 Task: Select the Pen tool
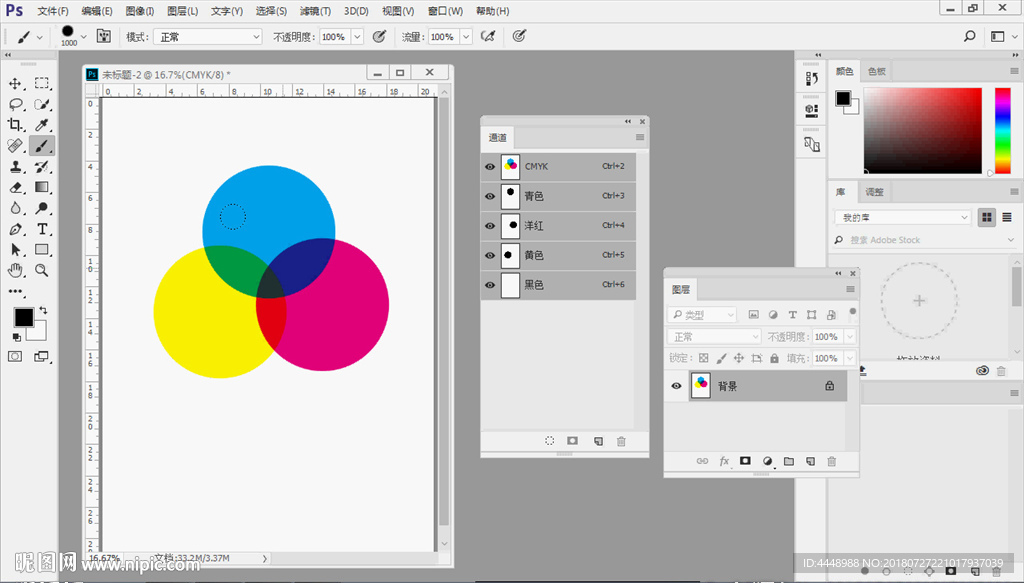(x=15, y=229)
